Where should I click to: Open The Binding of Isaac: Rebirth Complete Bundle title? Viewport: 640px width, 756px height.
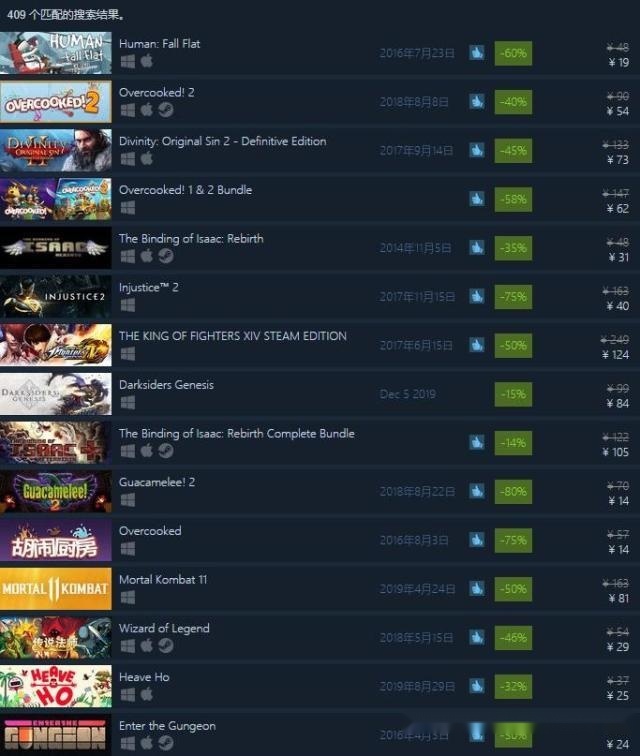point(236,433)
